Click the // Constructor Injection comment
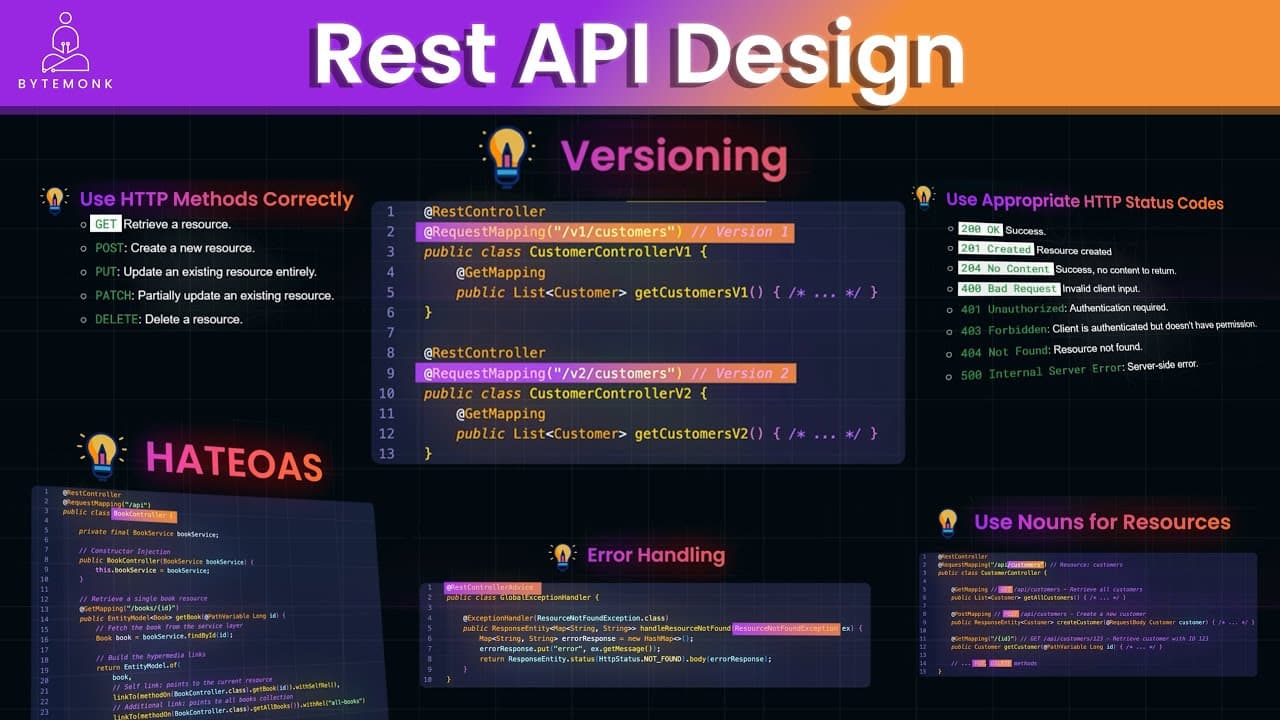 point(125,551)
